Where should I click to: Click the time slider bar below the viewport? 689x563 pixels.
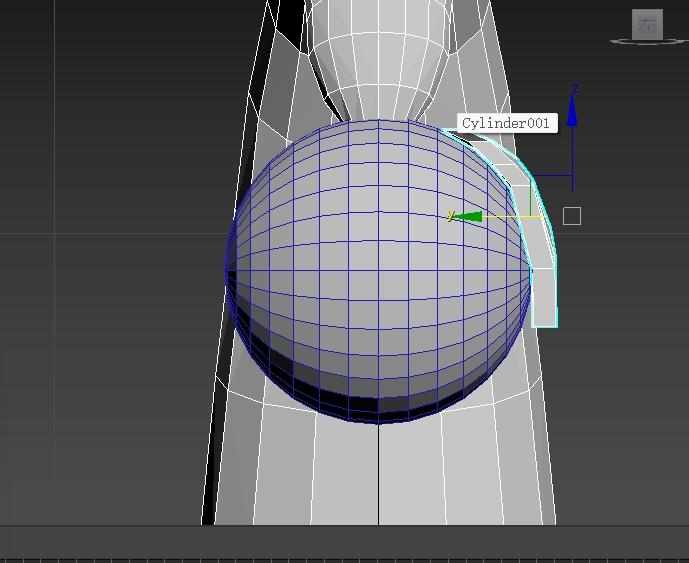coord(344,541)
